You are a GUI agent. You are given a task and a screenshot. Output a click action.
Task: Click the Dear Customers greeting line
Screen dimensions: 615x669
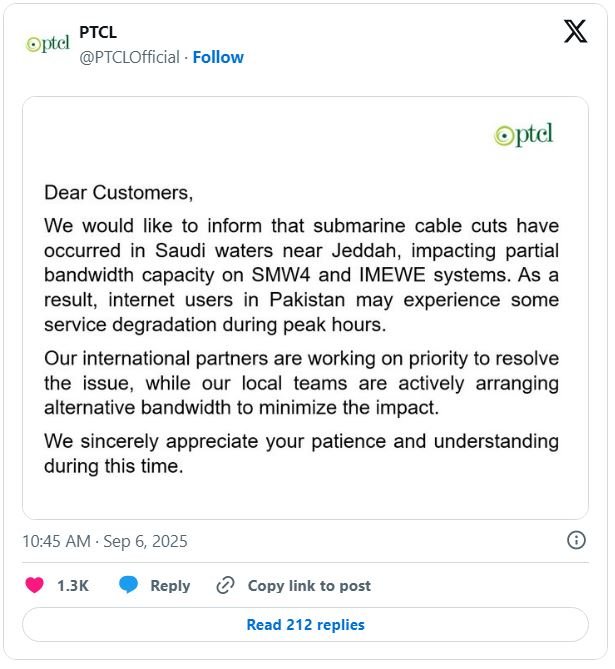[x=118, y=191]
